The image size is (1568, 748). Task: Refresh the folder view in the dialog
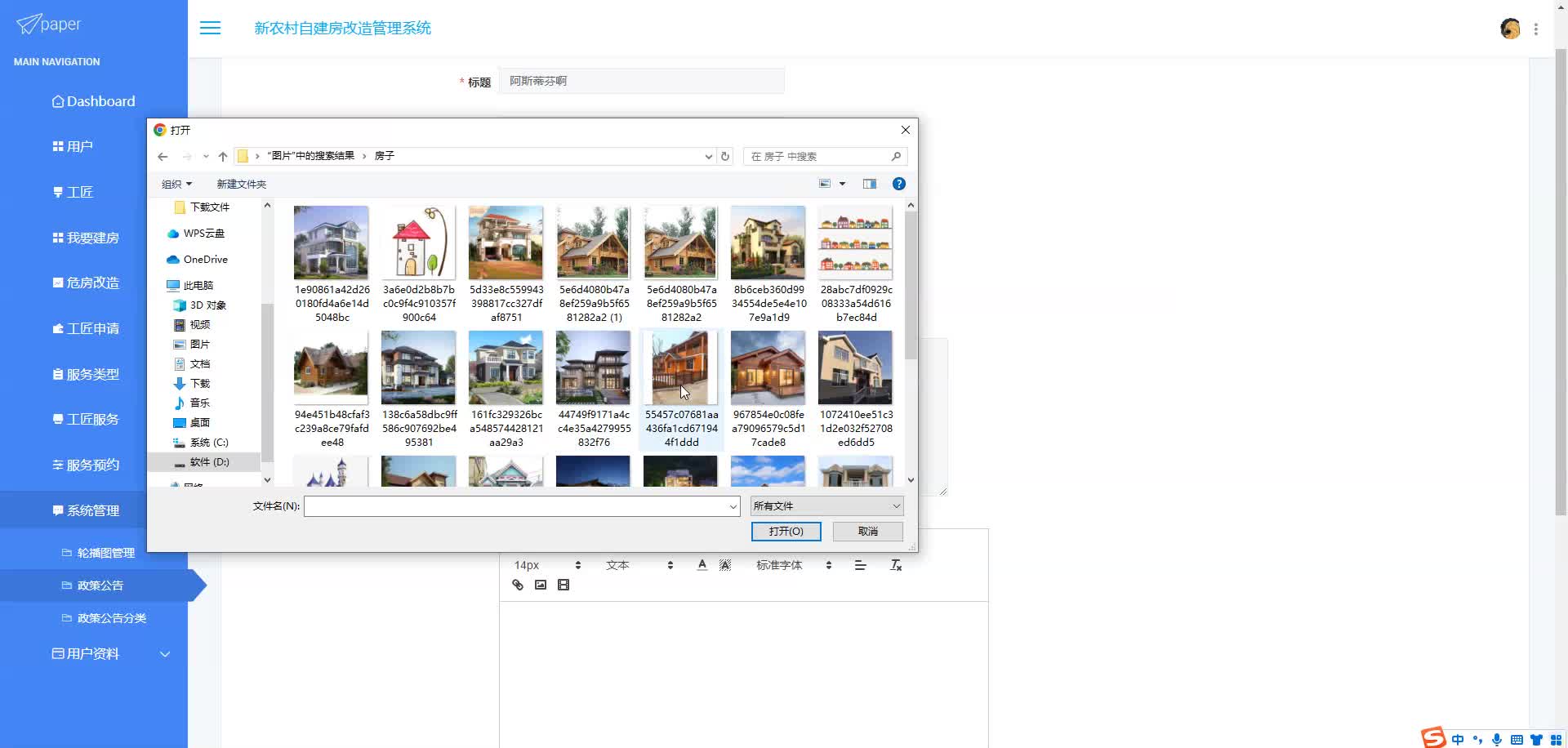click(725, 156)
